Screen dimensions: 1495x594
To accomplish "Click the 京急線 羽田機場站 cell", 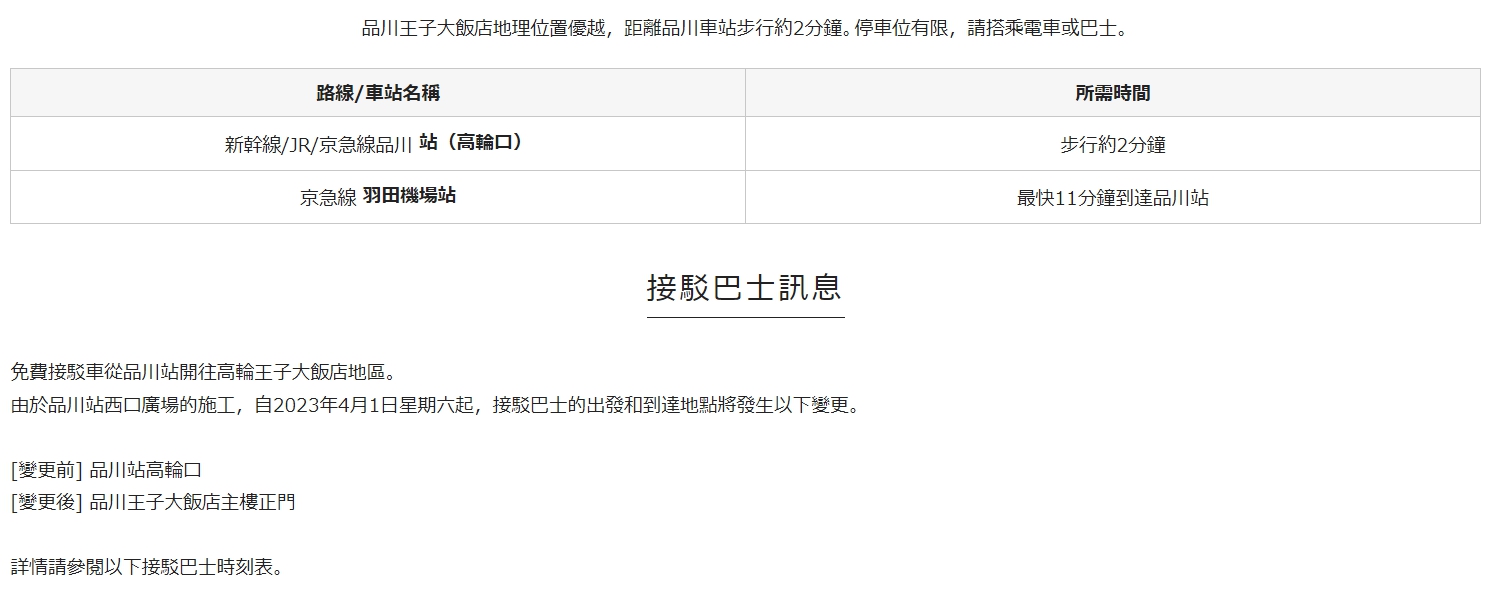I will coord(378,197).
